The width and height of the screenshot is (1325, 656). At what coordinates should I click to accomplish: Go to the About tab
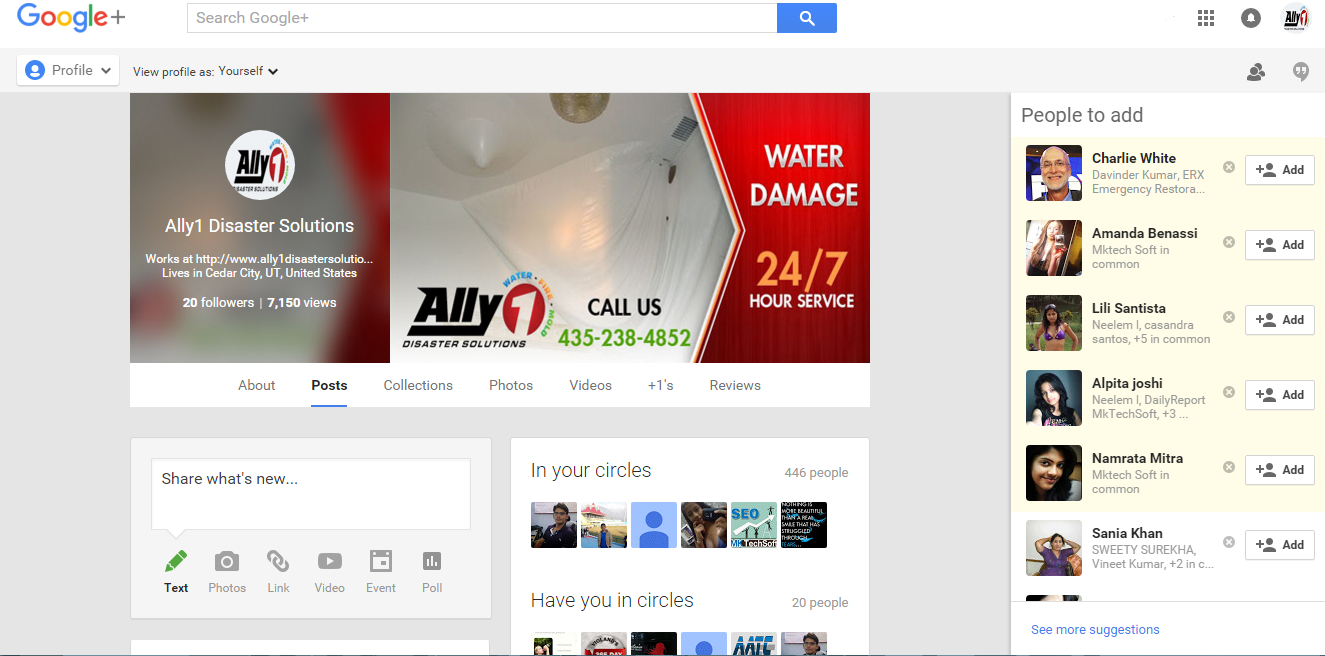pyautogui.click(x=256, y=385)
